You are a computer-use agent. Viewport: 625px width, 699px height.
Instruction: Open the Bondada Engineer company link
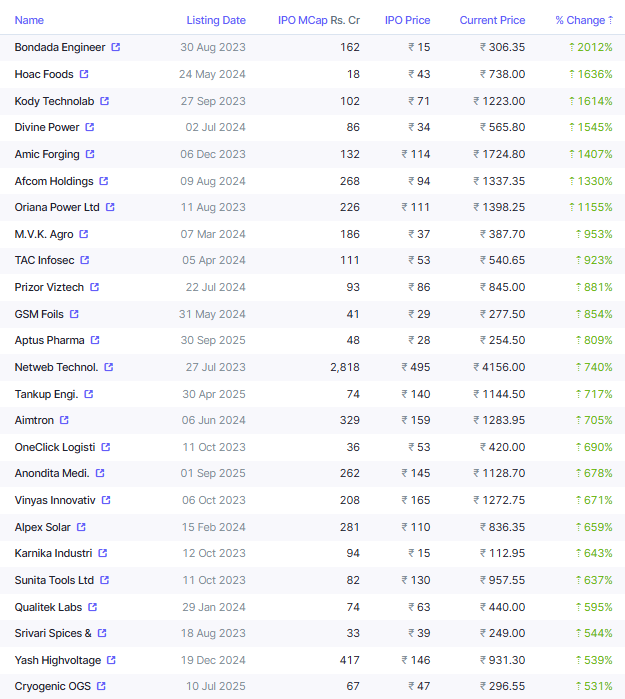(60, 47)
